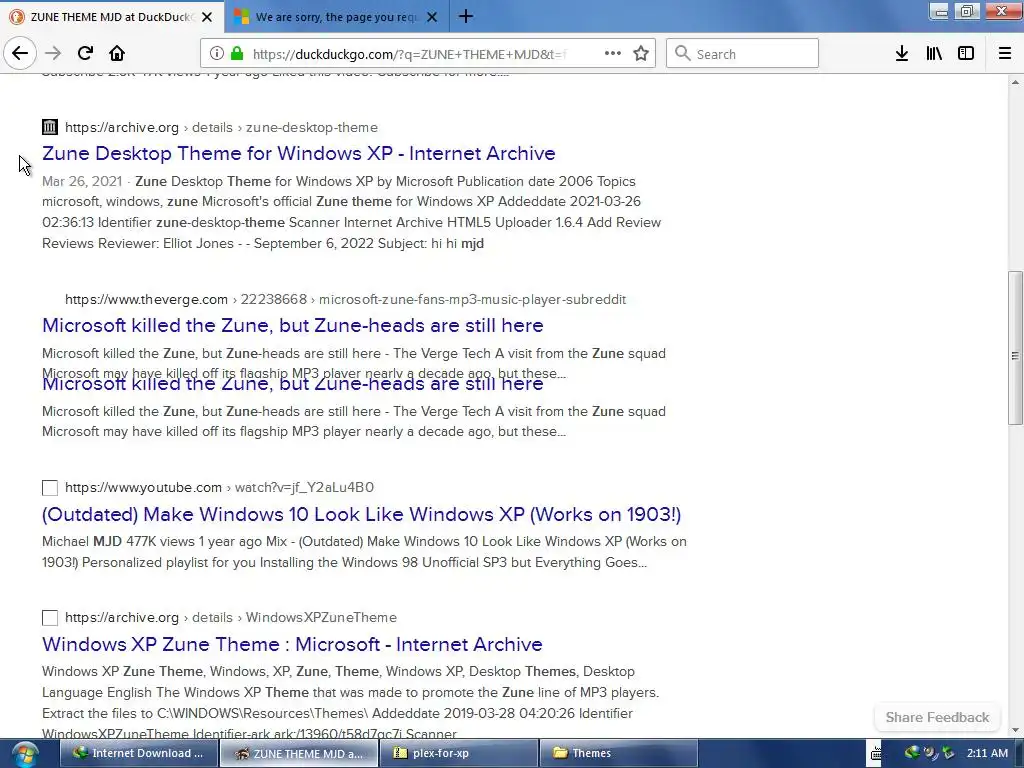1024x768 pixels.
Task: Open the Library bookshelf icon
Action: point(934,54)
